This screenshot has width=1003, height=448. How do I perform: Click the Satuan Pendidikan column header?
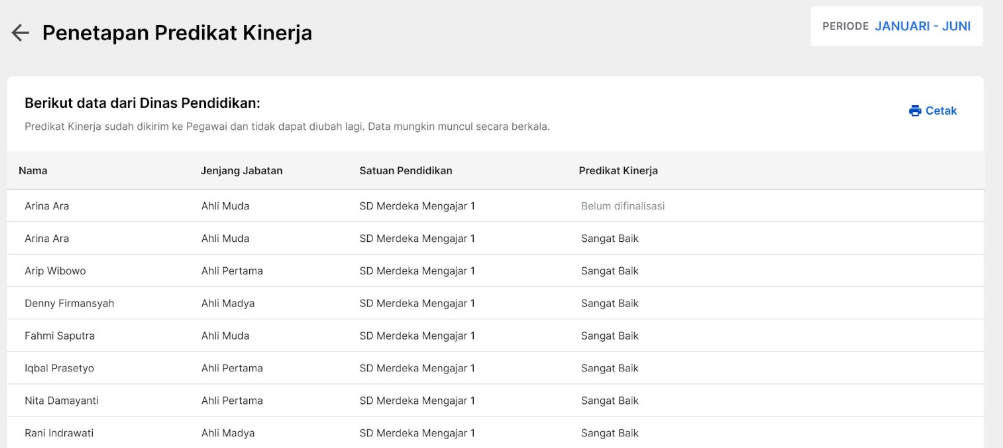[x=406, y=170]
